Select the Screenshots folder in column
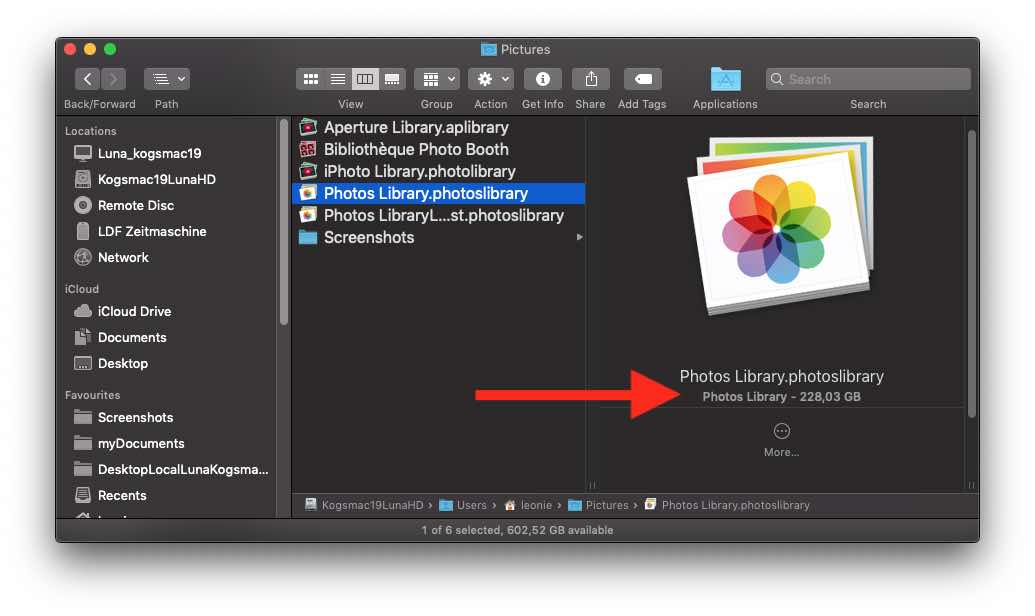This screenshot has height=616, width=1035. coord(369,238)
